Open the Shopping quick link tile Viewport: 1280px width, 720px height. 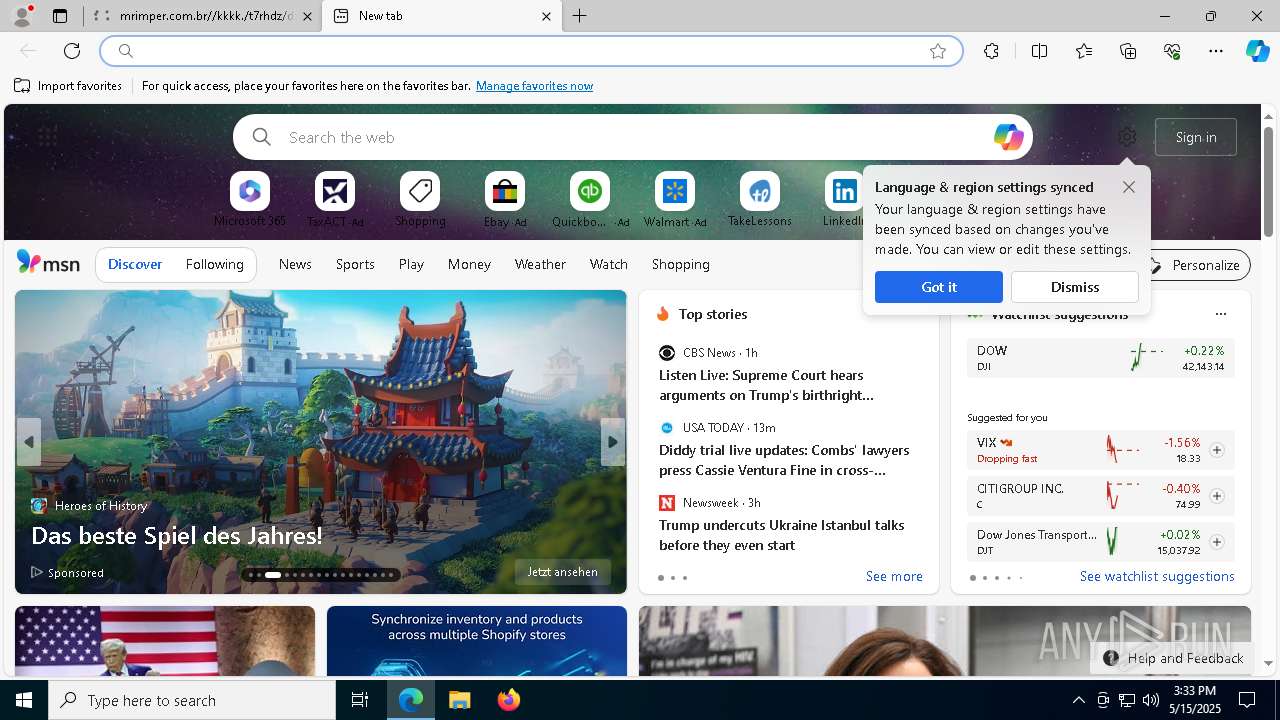(x=420, y=200)
